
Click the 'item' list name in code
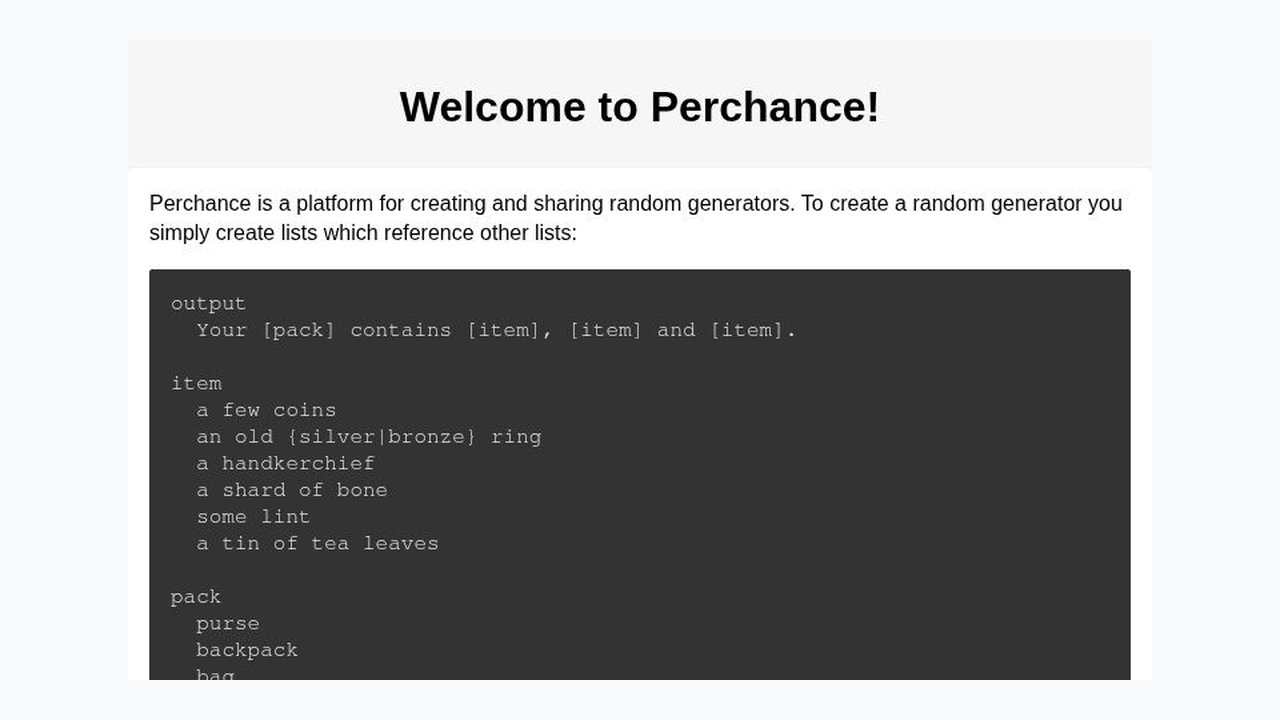click(196, 383)
